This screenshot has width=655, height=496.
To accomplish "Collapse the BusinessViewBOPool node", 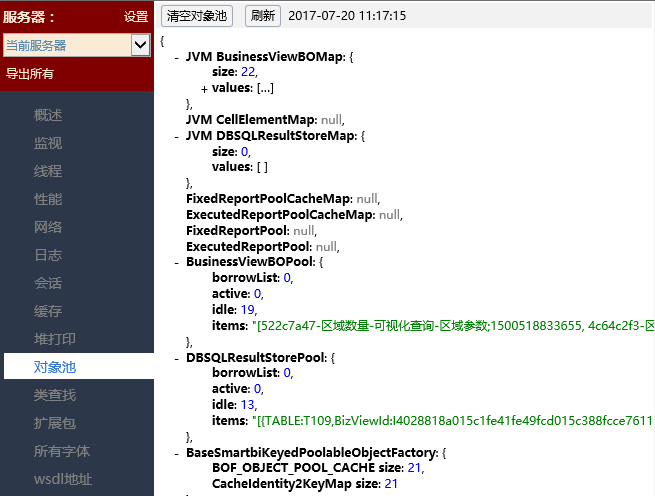I will [177, 263].
